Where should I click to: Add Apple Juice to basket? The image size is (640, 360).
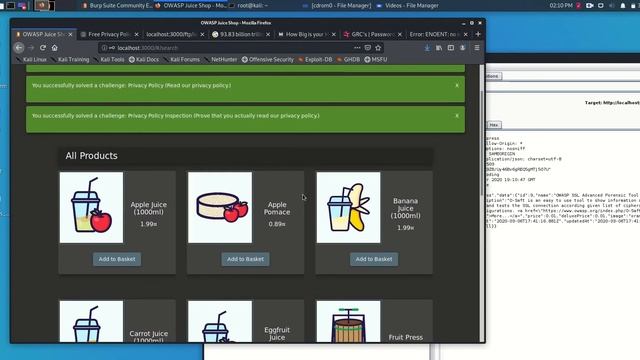117,259
